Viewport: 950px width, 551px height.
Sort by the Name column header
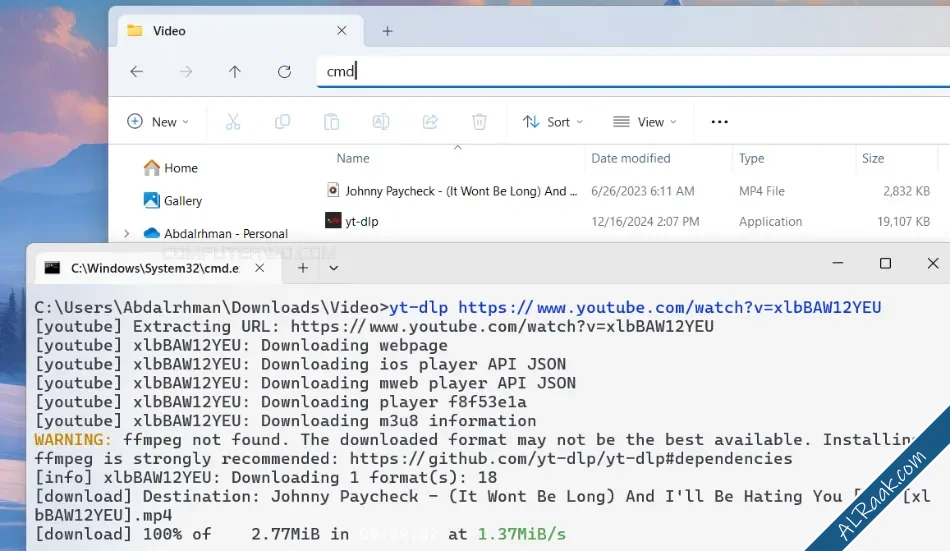click(x=353, y=158)
